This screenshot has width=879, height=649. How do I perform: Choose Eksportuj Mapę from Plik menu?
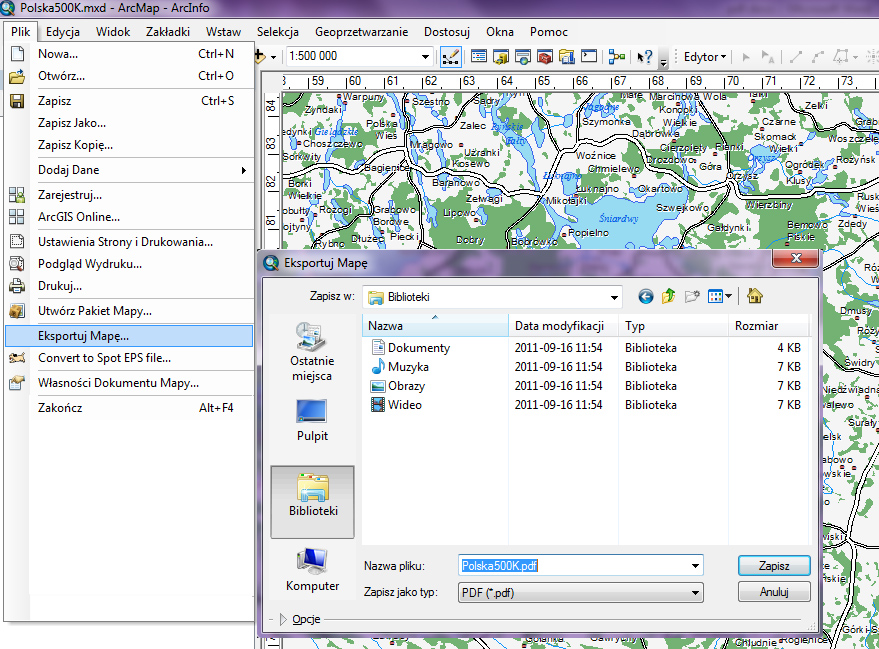[129, 336]
